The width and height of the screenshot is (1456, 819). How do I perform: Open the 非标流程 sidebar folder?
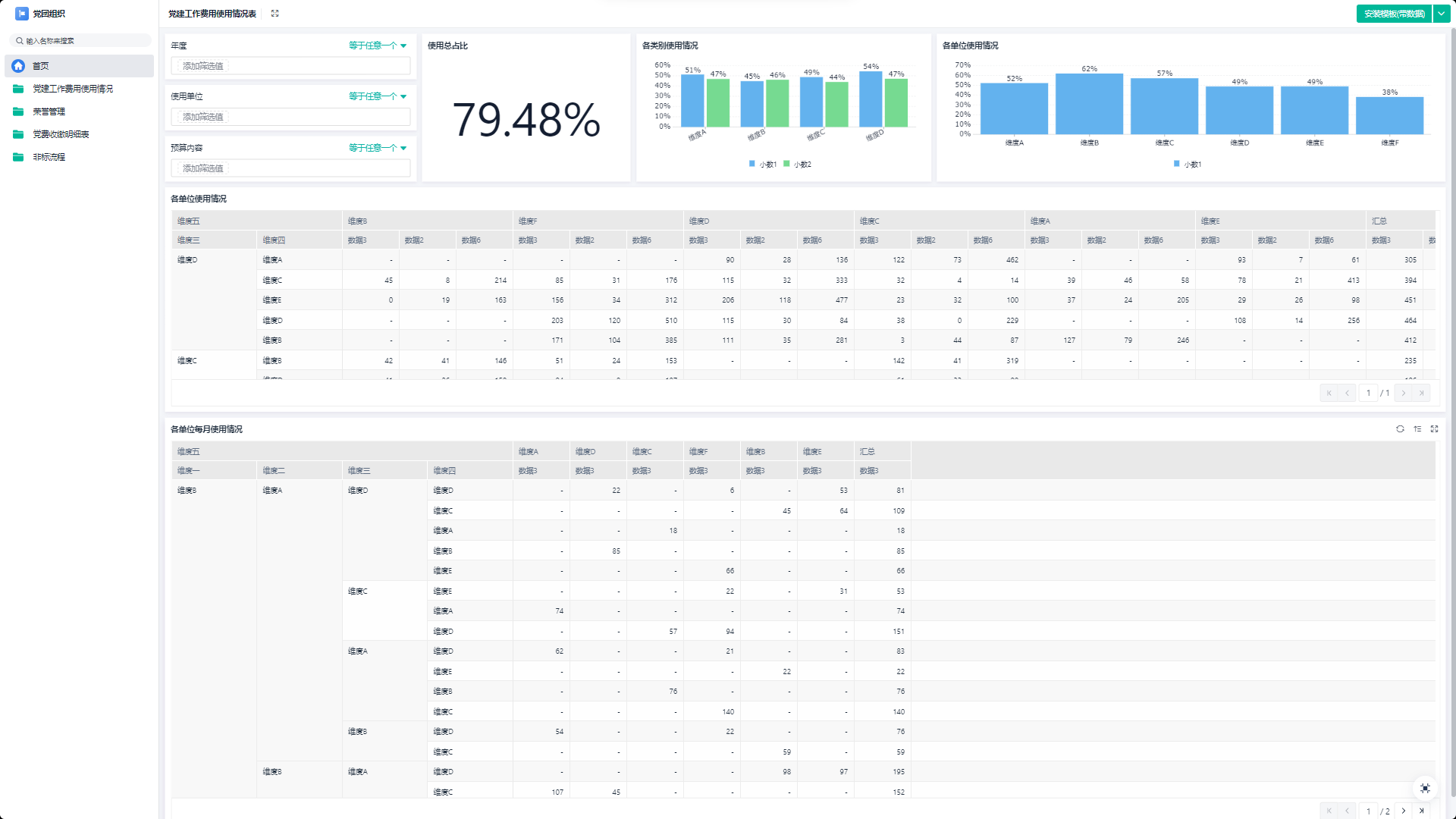pos(49,157)
